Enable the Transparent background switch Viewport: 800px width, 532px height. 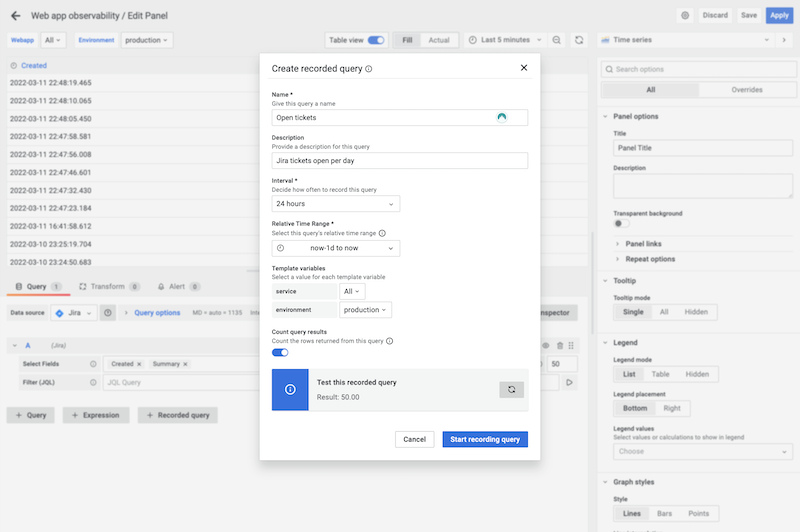pos(621,224)
